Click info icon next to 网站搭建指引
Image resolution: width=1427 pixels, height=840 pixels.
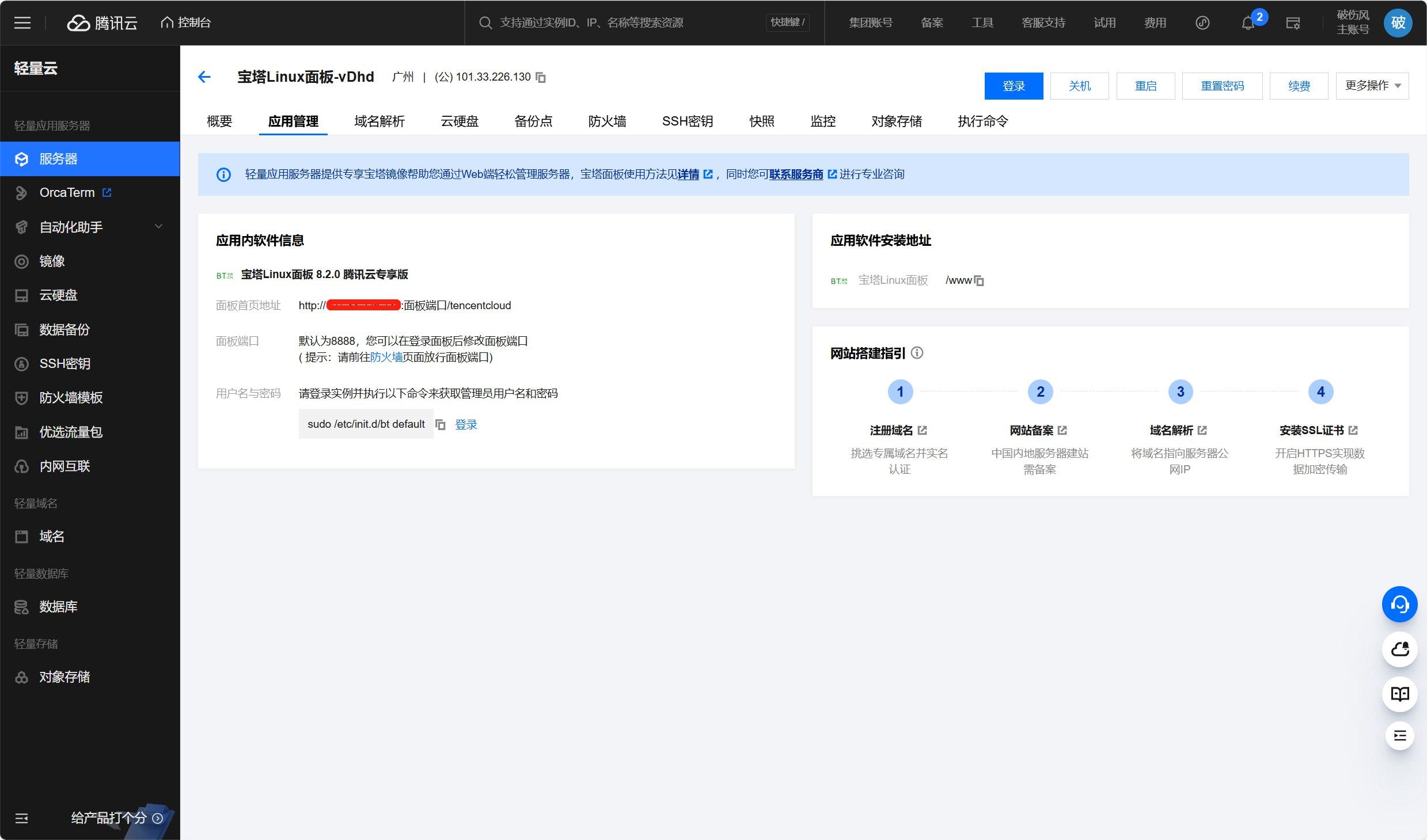pos(917,353)
